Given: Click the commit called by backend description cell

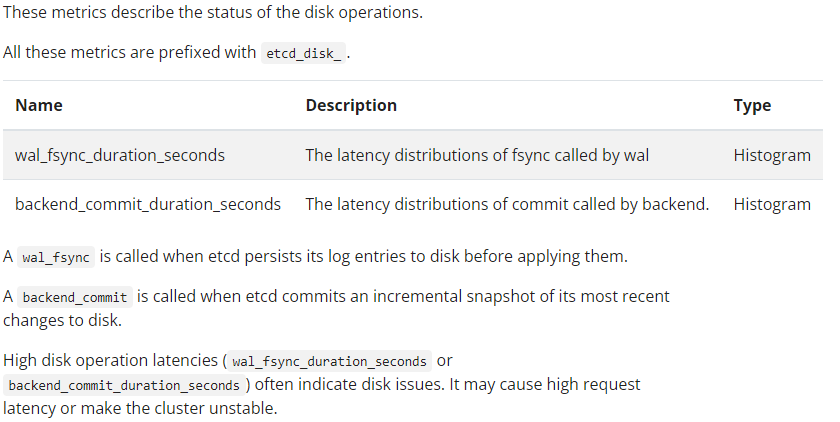Looking at the screenshot, I should point(507,204).
